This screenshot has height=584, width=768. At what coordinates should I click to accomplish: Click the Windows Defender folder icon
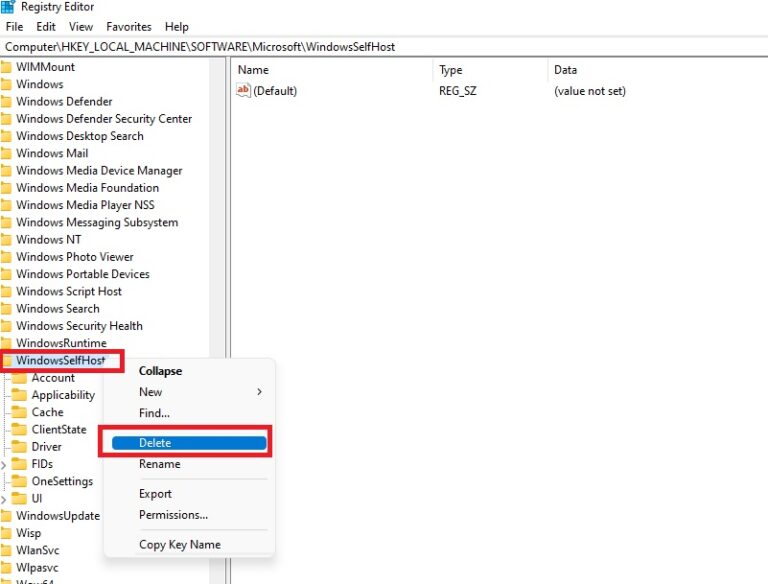coord(6,101)
